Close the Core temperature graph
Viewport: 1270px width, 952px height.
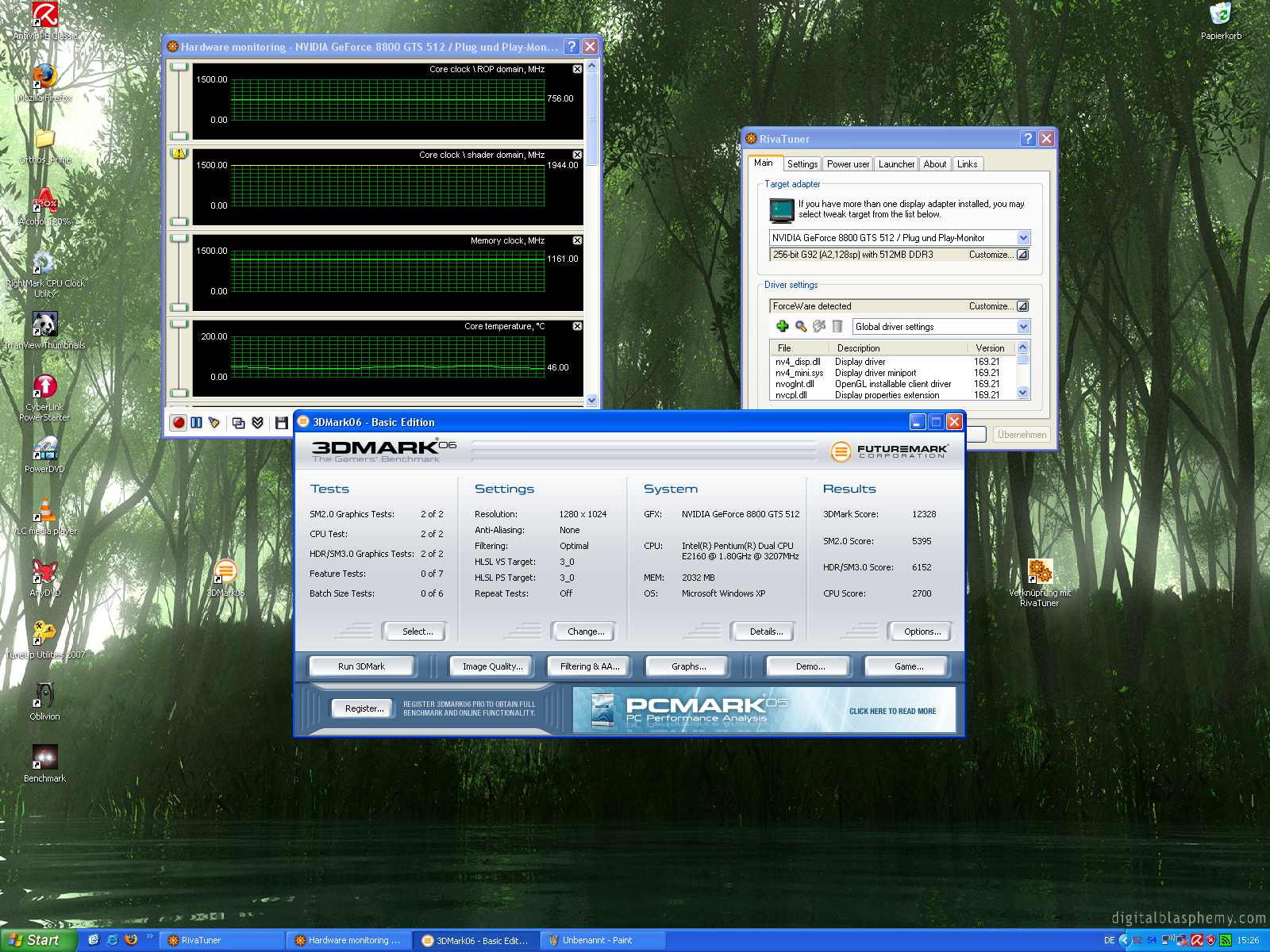tap(577, 326)
